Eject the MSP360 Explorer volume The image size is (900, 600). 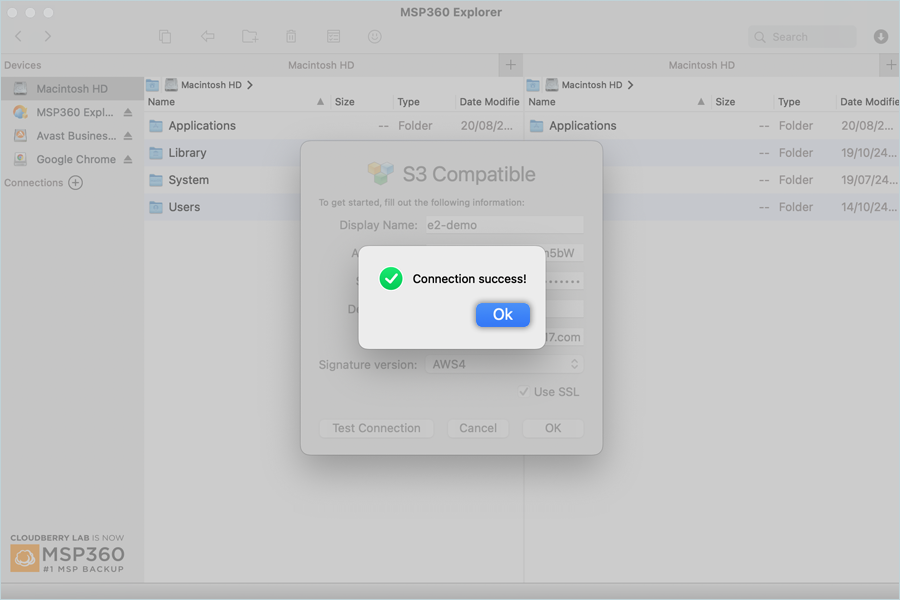pyautogui.click(x=128, y=113)
